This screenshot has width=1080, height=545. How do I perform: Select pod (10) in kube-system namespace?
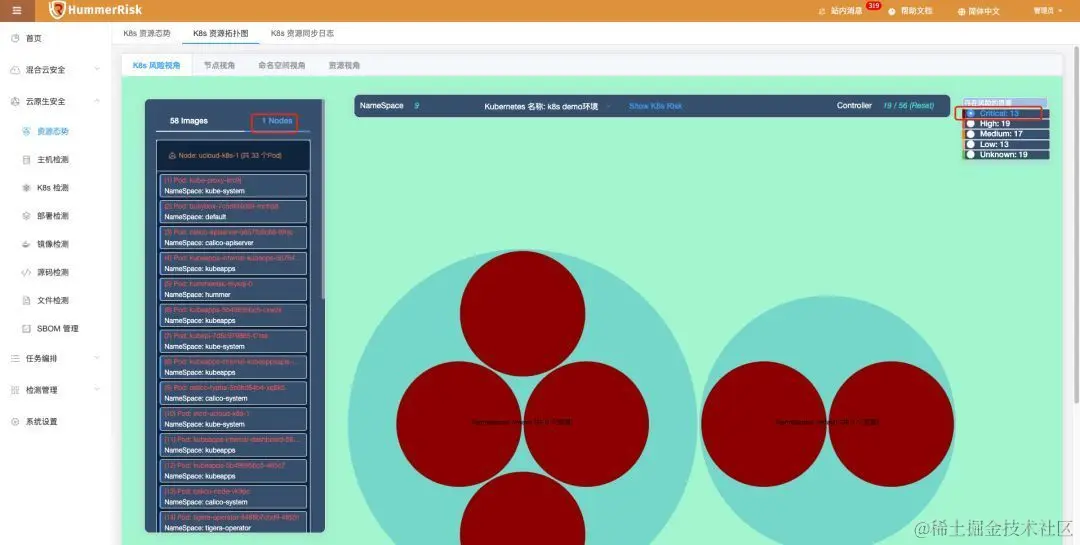click(x=233, y=419)
